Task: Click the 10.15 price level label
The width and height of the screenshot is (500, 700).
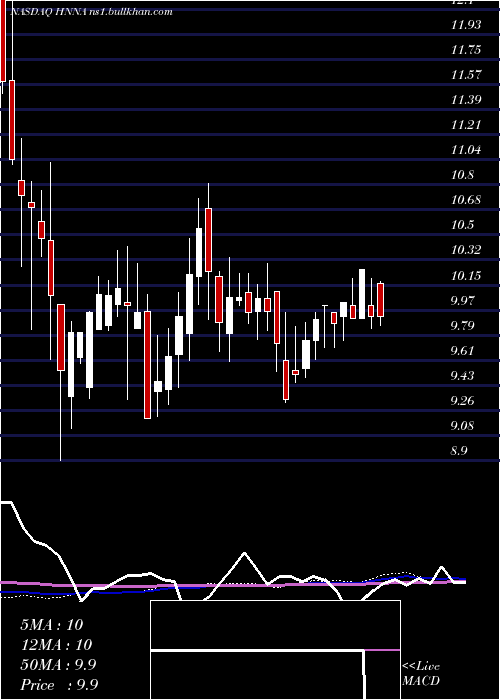Action: click(466, 275)
